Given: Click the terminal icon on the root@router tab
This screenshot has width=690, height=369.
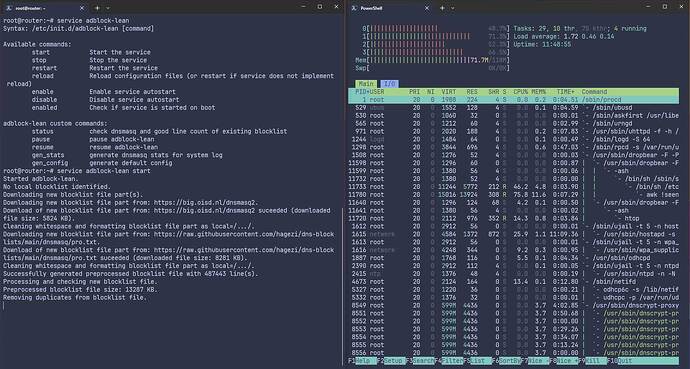Looking at the screenshot, I should click(9, 8).
